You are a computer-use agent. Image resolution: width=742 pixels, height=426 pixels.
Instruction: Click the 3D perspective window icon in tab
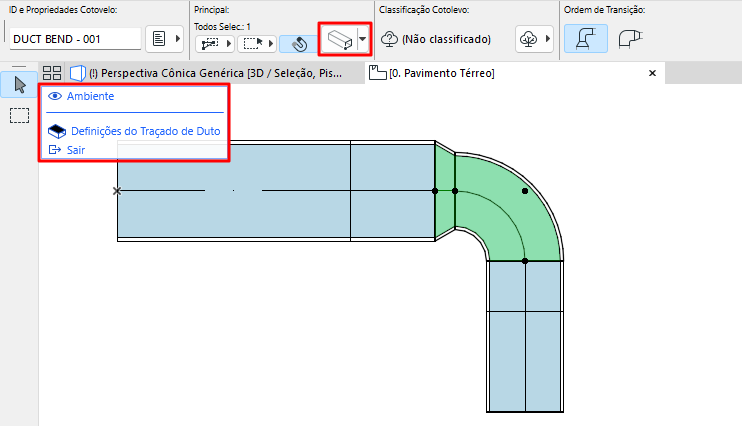click(x=78, y=73)
